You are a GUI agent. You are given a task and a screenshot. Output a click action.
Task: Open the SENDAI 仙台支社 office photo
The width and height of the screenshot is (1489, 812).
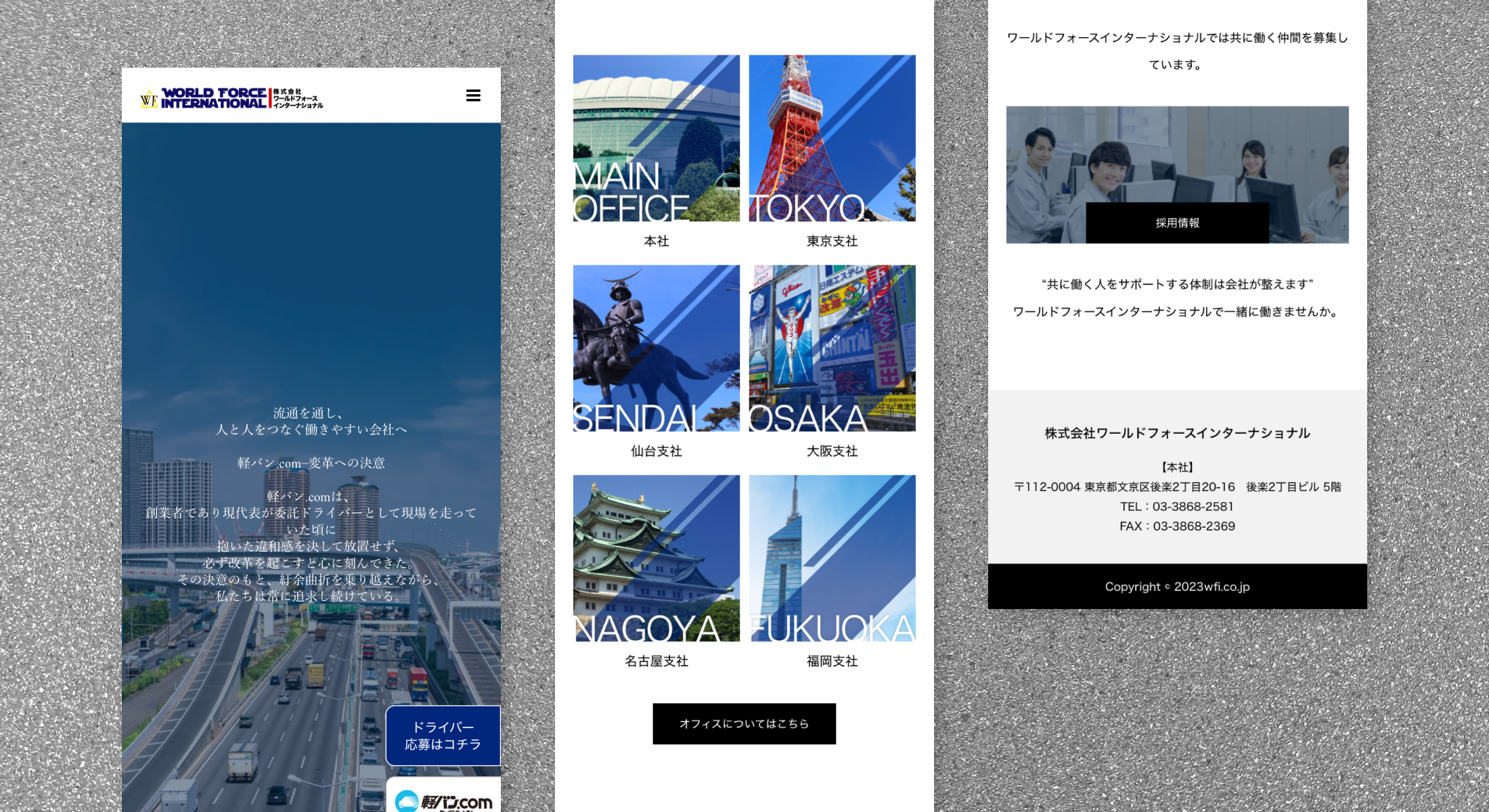(x=656, y=348)
